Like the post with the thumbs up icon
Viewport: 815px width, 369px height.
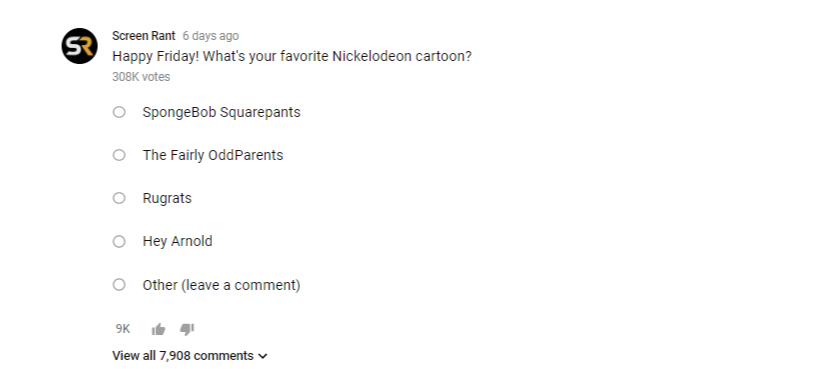coord(159,329)
